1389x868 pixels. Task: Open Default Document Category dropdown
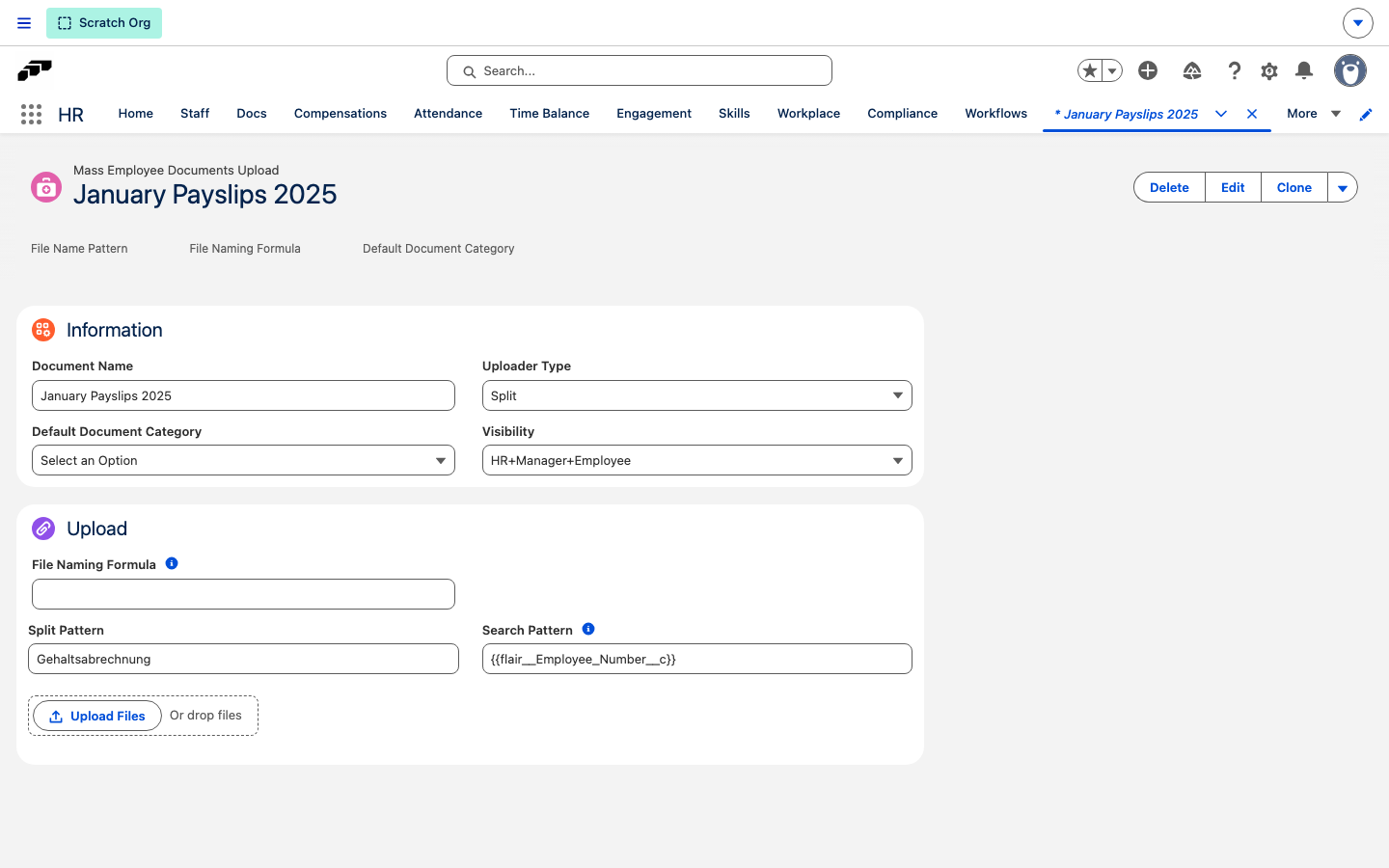tap(243, 460)
